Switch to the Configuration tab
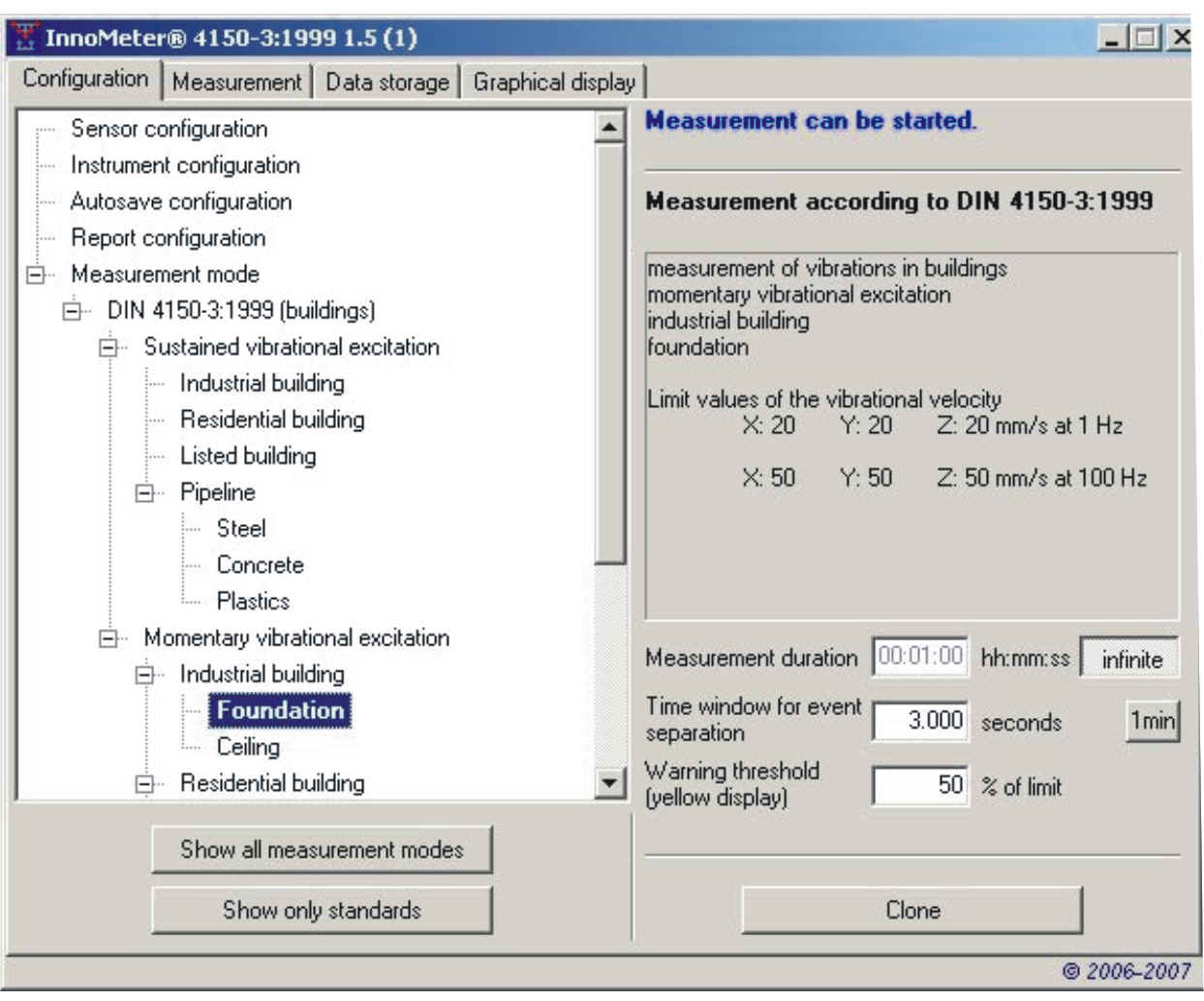1204x1001 pixels. [85, 78]
